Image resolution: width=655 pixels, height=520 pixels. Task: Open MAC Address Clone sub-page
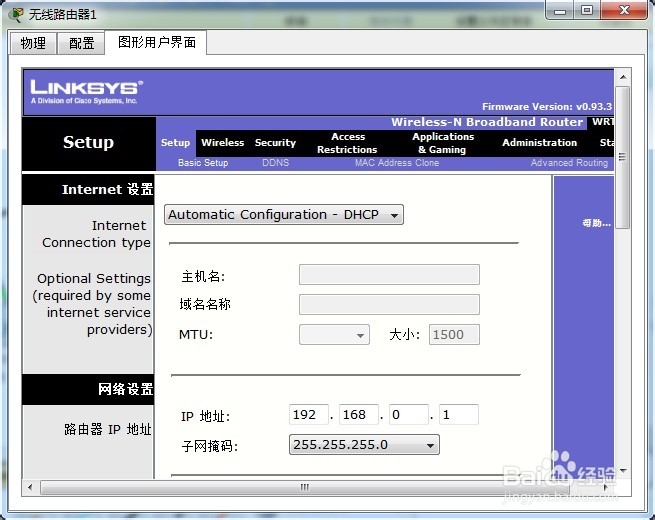click(397, 163)
